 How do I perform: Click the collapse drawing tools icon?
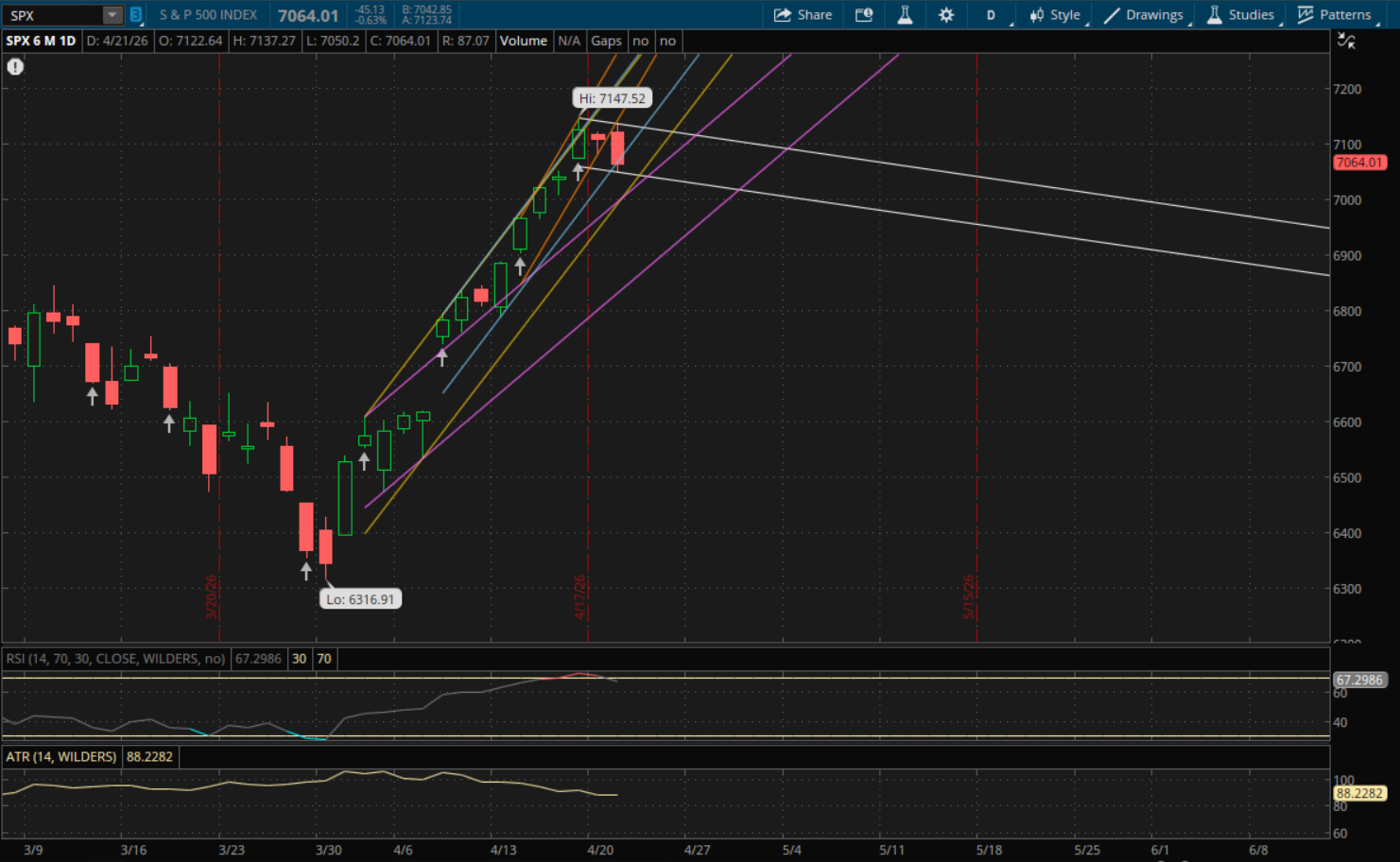pos(1346,41)
